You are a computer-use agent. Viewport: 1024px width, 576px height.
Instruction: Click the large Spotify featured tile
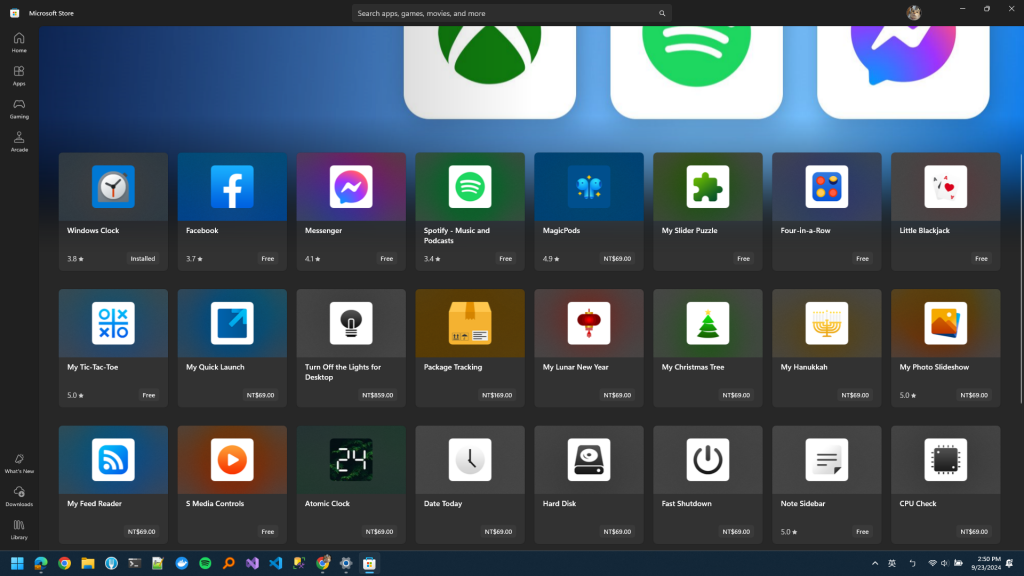[x=696, y=72]
